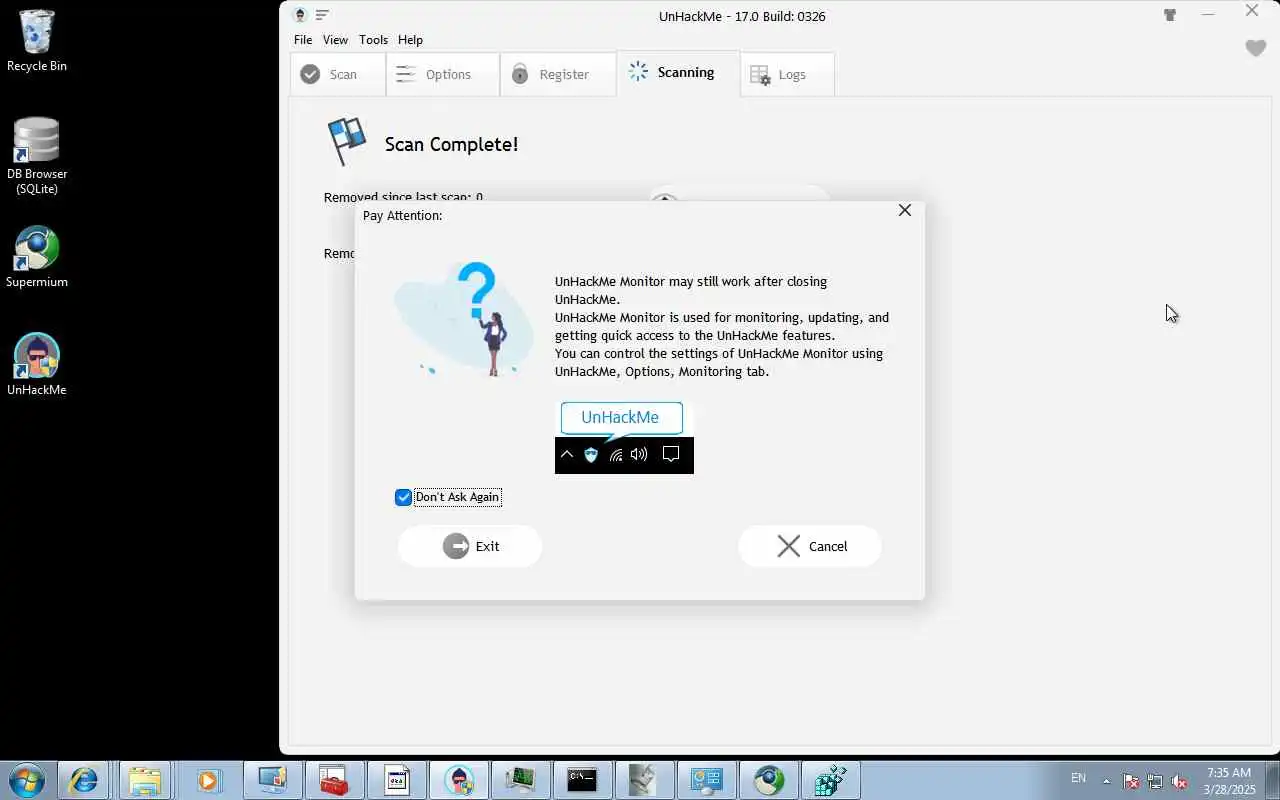Open the Recycle Bin desktop icon
The image size is (1280, 800).
tap(37, 41)
